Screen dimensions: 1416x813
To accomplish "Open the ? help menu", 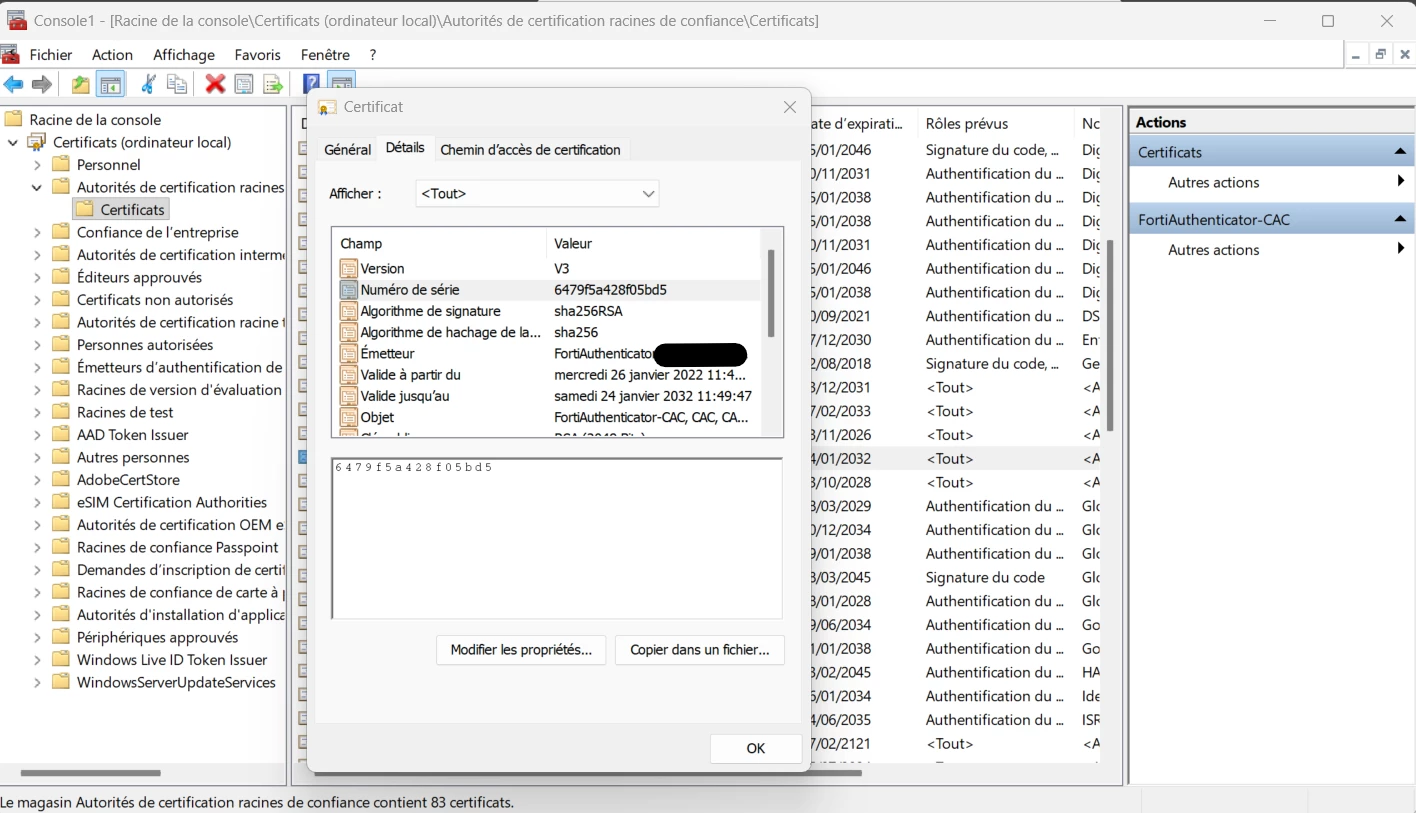I will click(372, 55).
